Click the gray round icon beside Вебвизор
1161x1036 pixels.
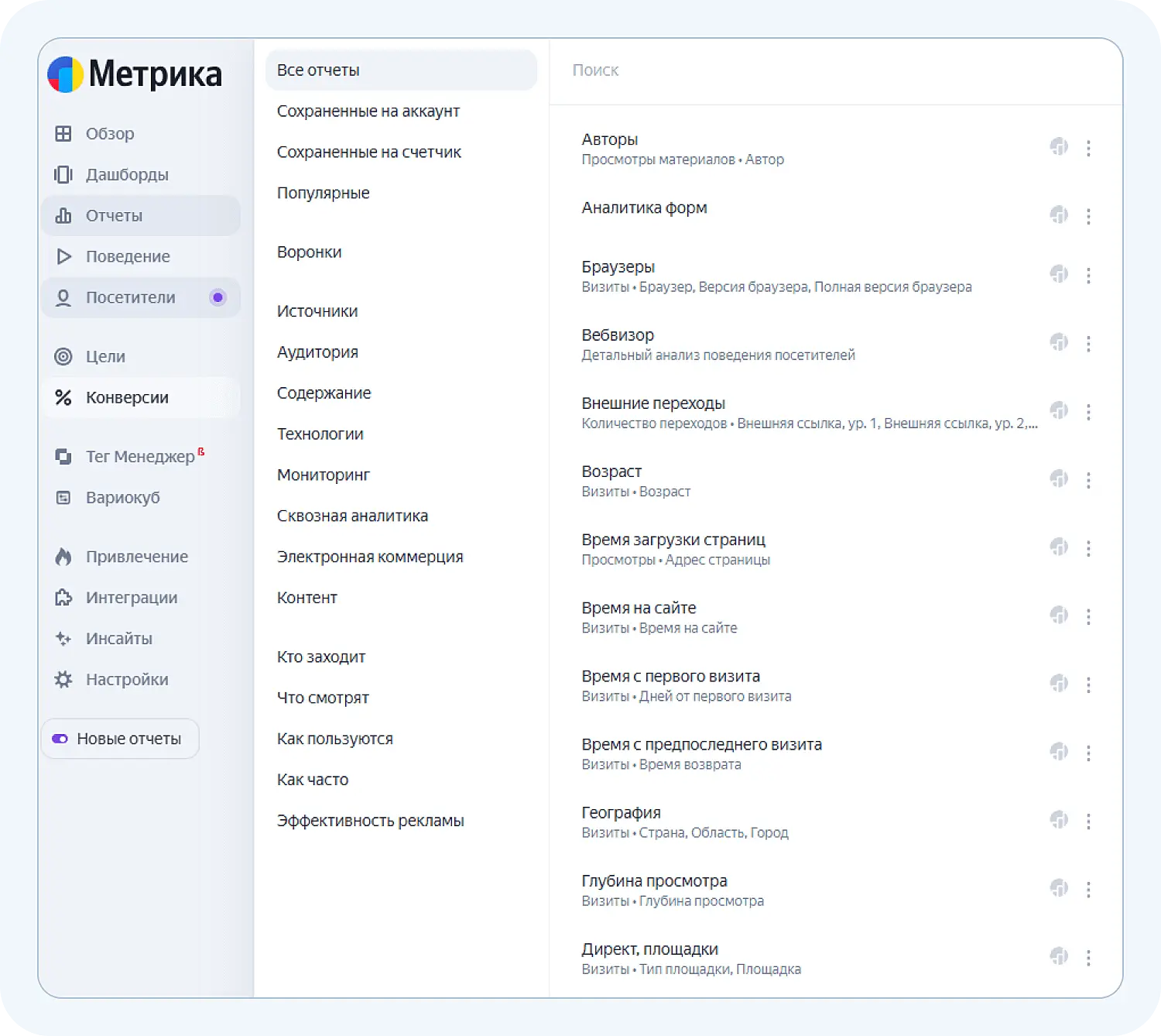[1059, 342]
